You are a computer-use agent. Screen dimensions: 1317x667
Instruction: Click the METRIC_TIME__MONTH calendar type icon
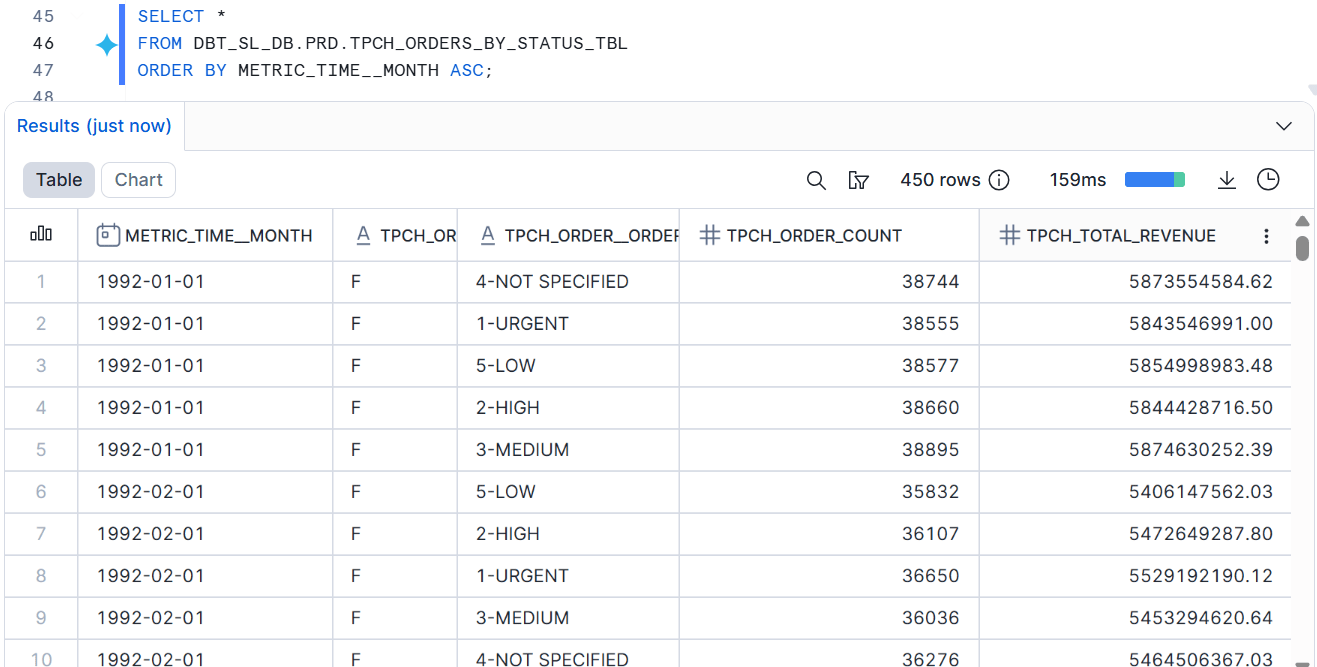(107, 235)
